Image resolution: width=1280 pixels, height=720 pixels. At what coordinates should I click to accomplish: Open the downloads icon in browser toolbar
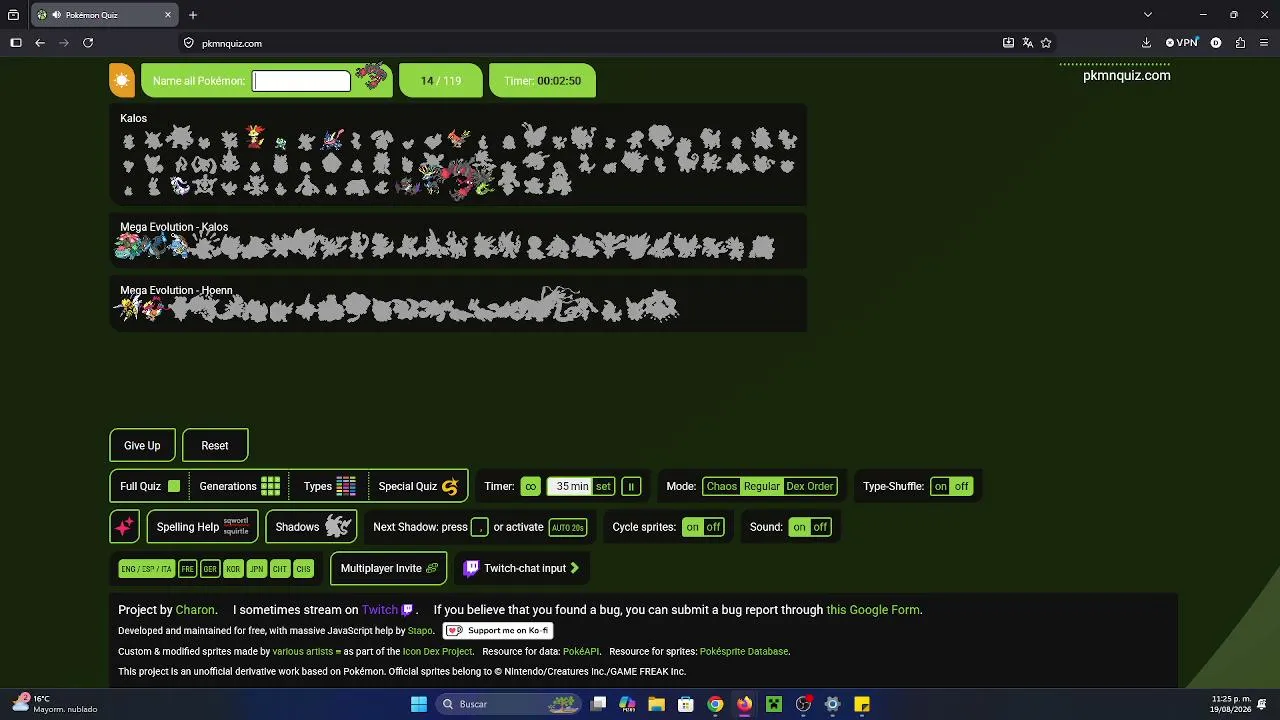pyautogui.click(x=1146, y=43)
